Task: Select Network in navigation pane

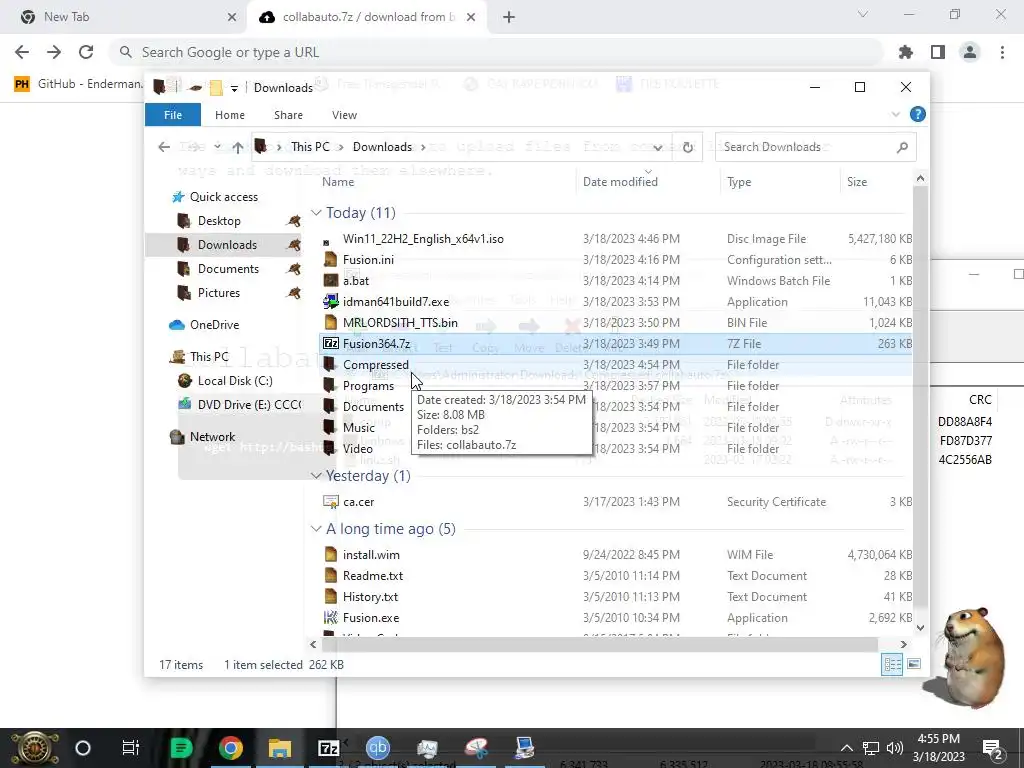Action: (x=212, y=437)
